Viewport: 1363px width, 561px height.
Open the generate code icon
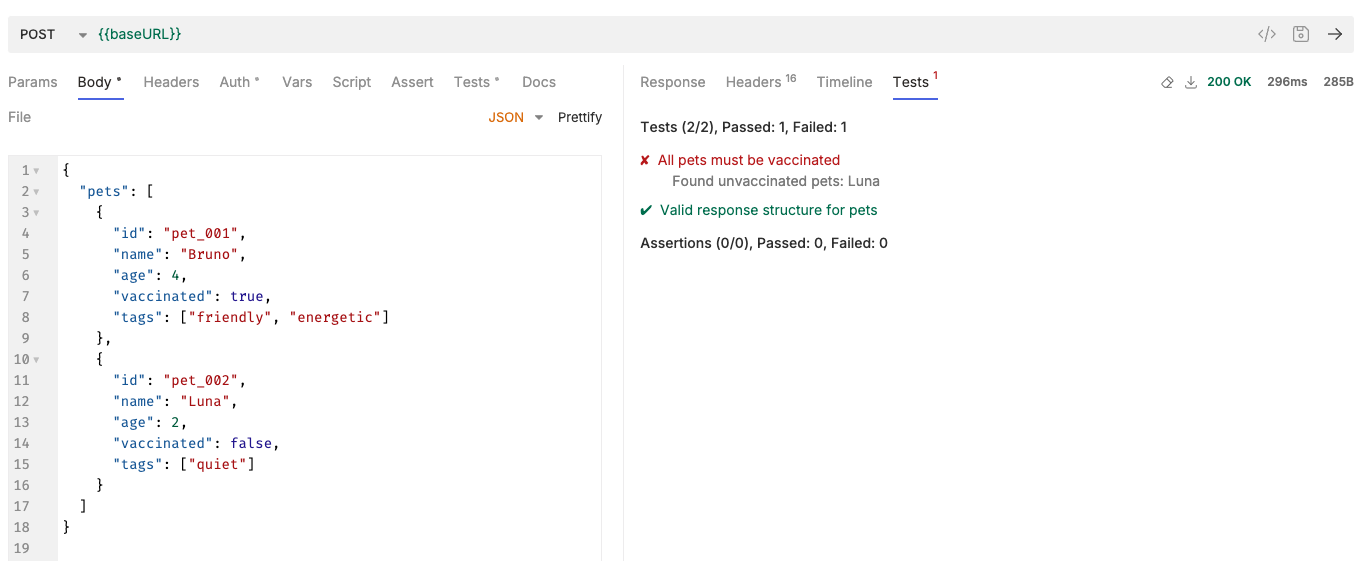click(1266, 34)
